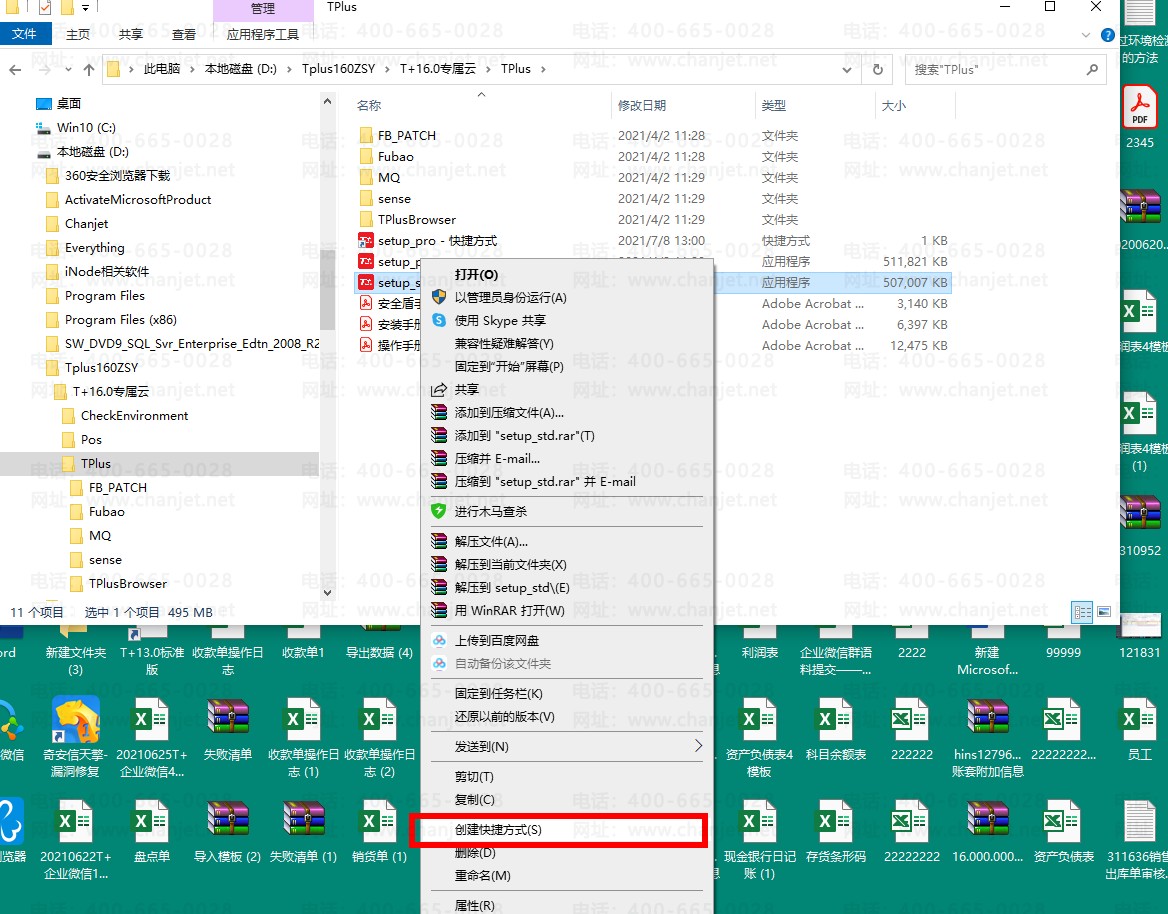Open the 文件 ribbon tab
1168x914 pixels.
[25, 34]
